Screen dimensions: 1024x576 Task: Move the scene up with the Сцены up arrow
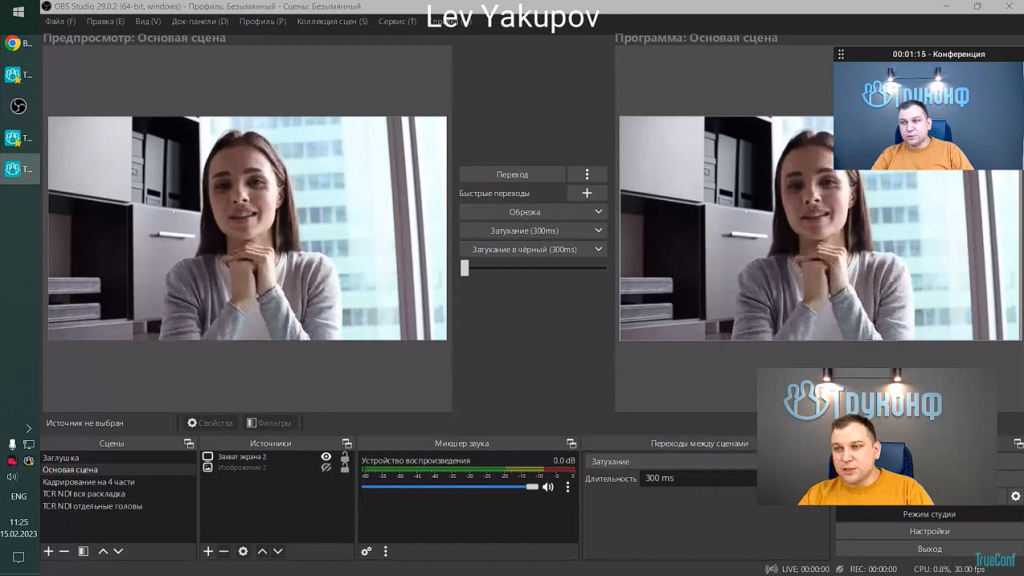(x=103, y=551)
